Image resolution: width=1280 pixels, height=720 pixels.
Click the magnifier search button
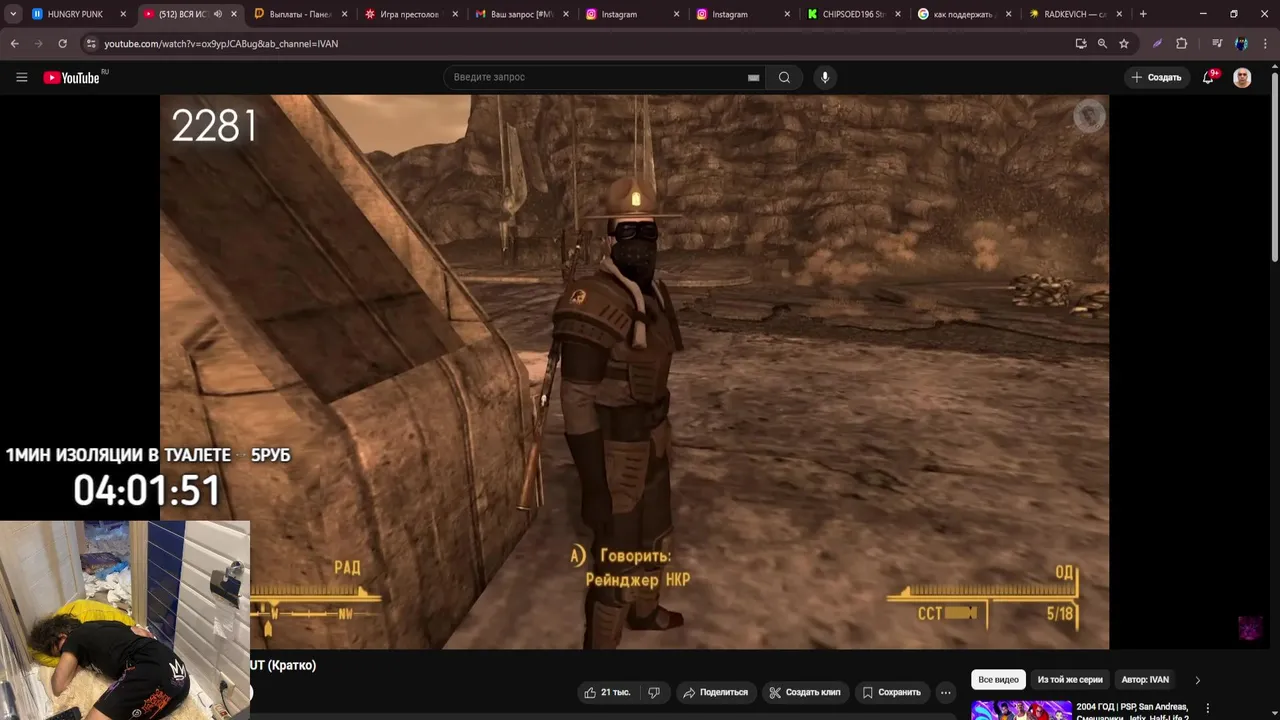coord(784,77)
